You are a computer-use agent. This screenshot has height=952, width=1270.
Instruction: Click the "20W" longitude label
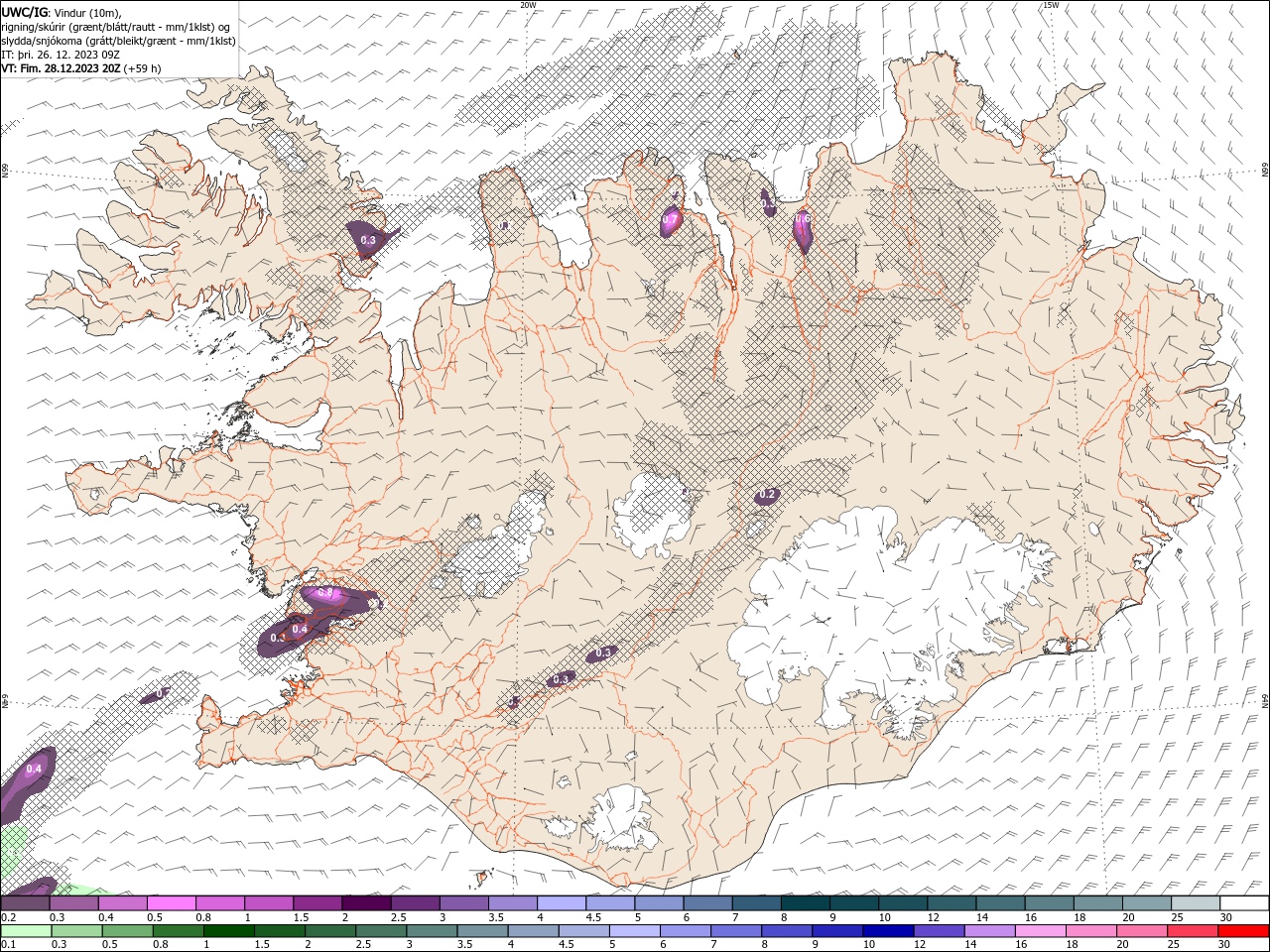(x=528, y=5)
